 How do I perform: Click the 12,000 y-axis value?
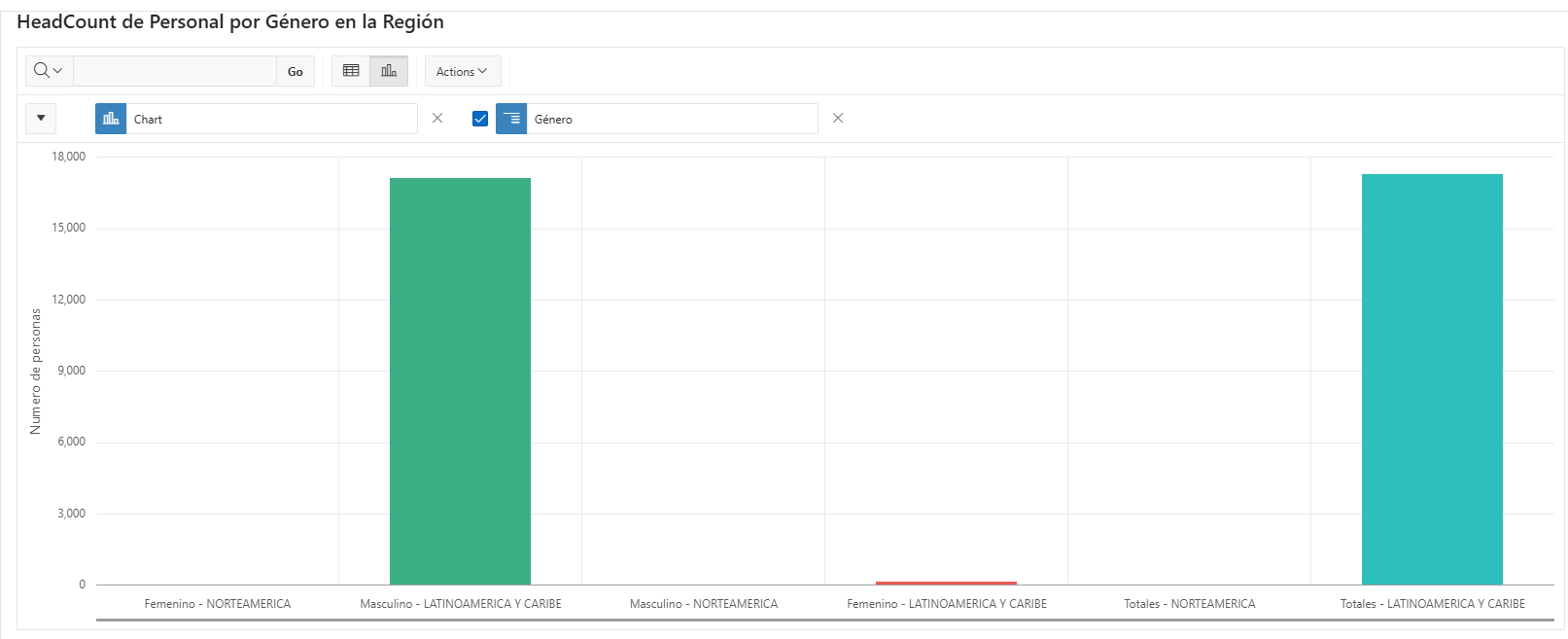pyautogui.click(x=69, y=300)
